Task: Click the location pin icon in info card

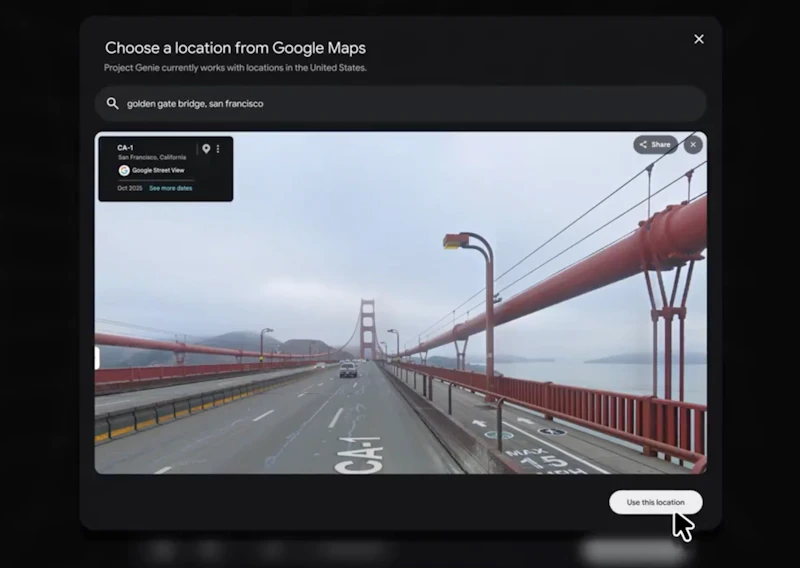Action: pos(206,149)
